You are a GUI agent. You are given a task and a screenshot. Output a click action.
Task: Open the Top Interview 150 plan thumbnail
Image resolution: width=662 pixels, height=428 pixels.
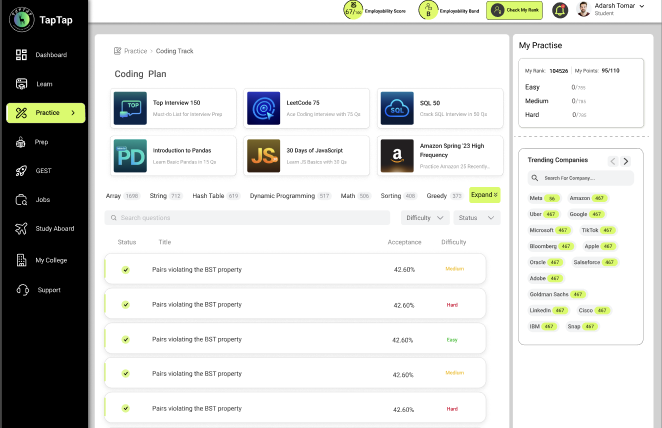(x=130, y=108)
